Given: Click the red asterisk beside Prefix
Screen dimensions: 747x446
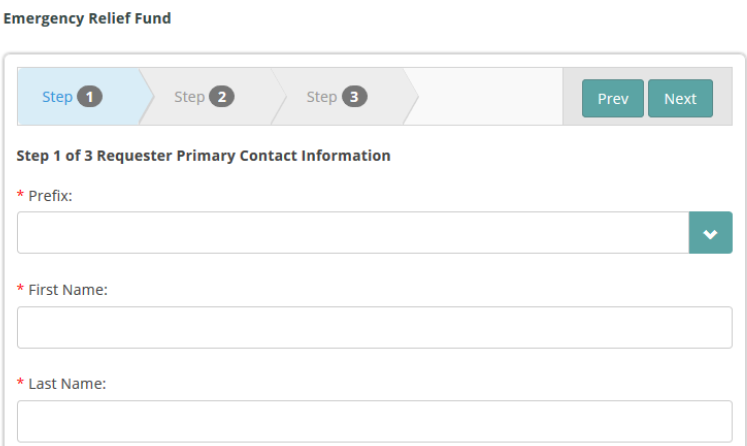Looking at the screenshot, I should tap(21, 196).
